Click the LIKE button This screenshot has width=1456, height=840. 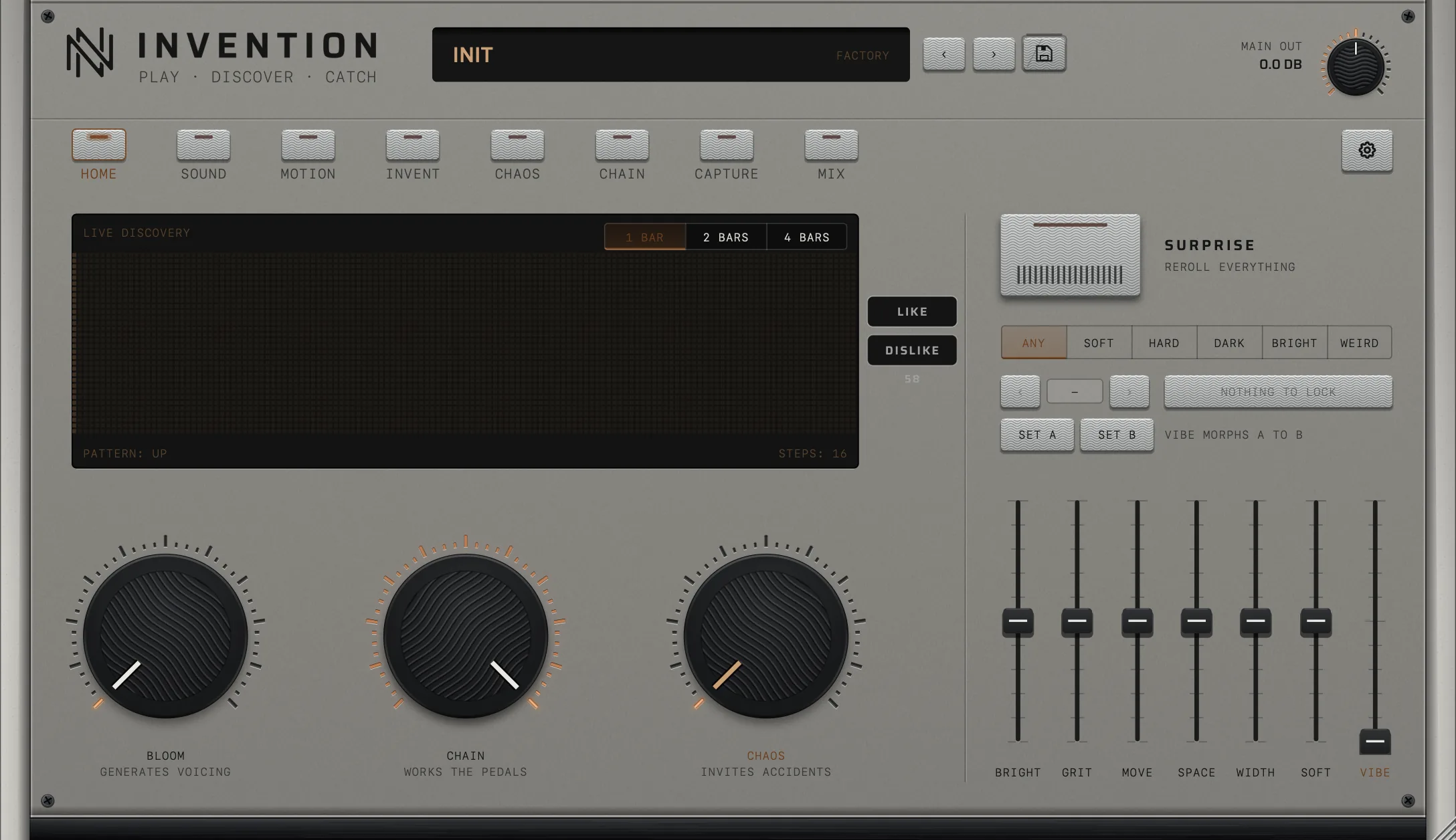[912, 312]
